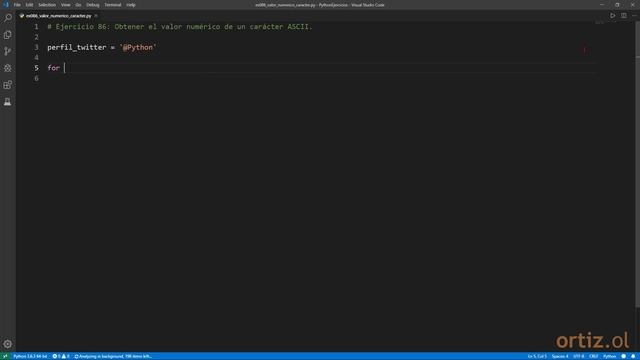The width and height of the screenshot is (640, 360).
Task: Open the Explorer files panel
Action: 7,35
